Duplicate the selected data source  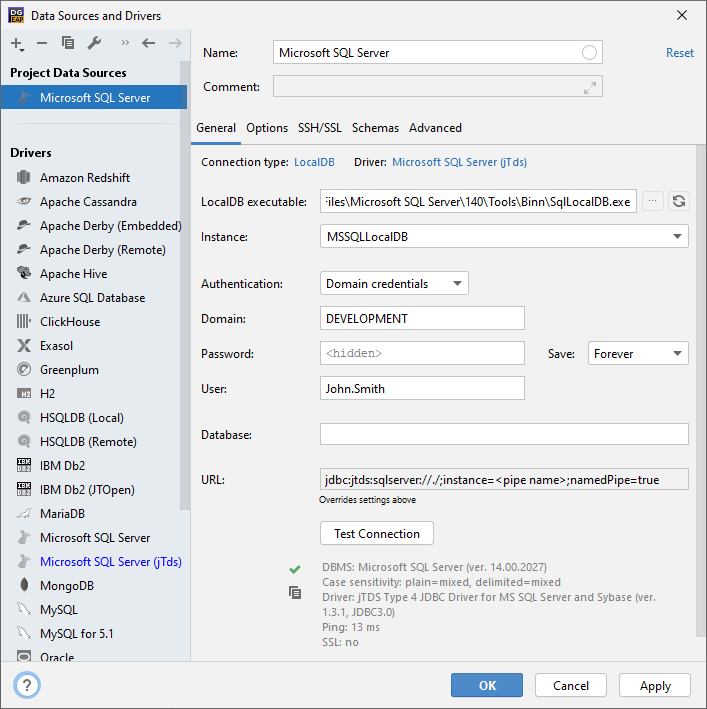[x=68, y=43]
